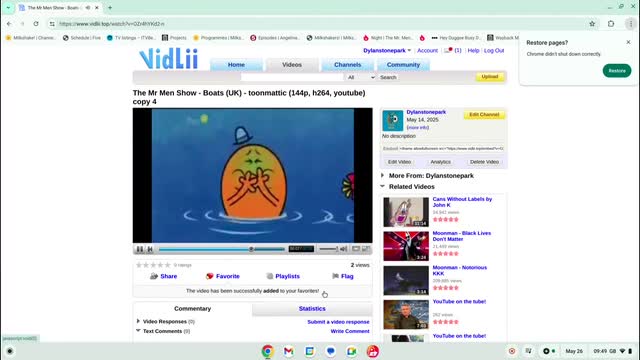Click the Share icon under the video
This screenshot has height=360, width=640.
[x=154, y=276]
